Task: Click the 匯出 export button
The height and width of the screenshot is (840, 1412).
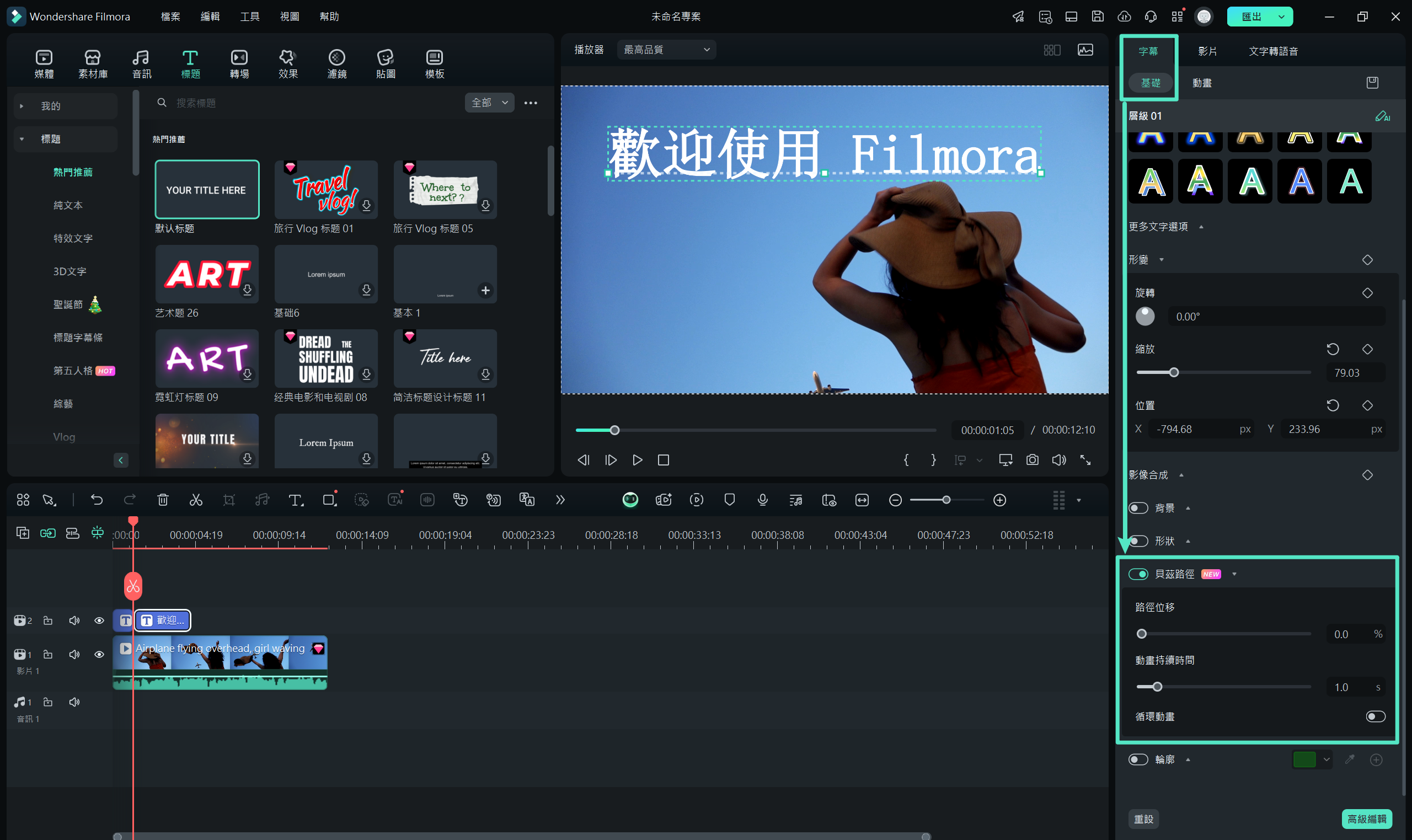Action: tap(1251, 17)
